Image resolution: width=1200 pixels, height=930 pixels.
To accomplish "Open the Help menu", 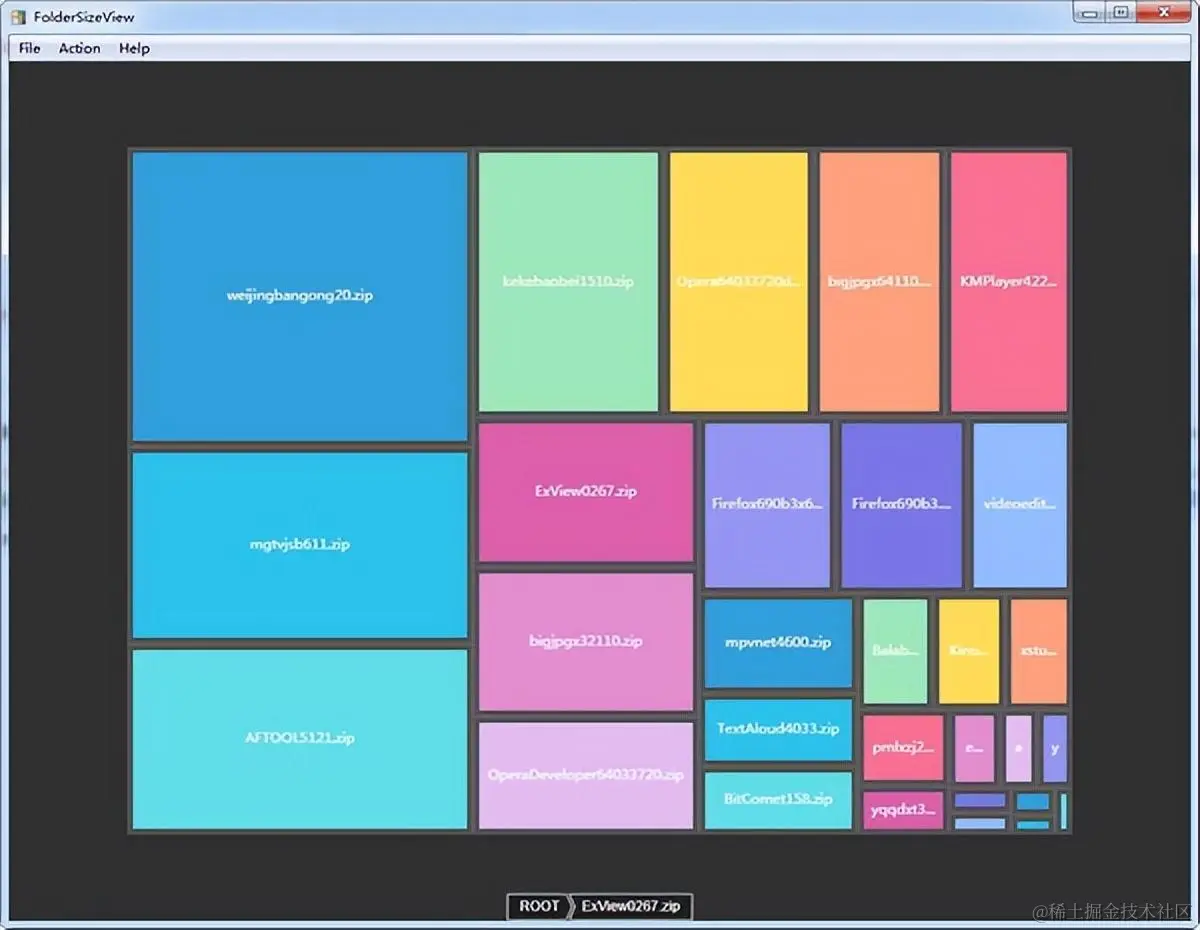I will (134, 48).
